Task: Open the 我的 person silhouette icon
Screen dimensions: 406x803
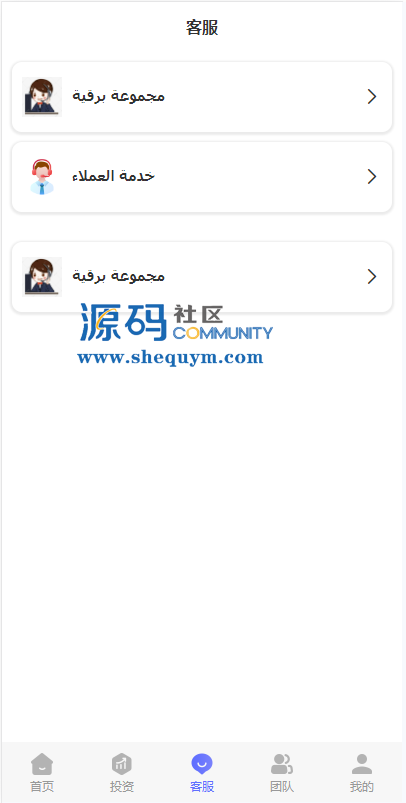Action: click(362, 764)
